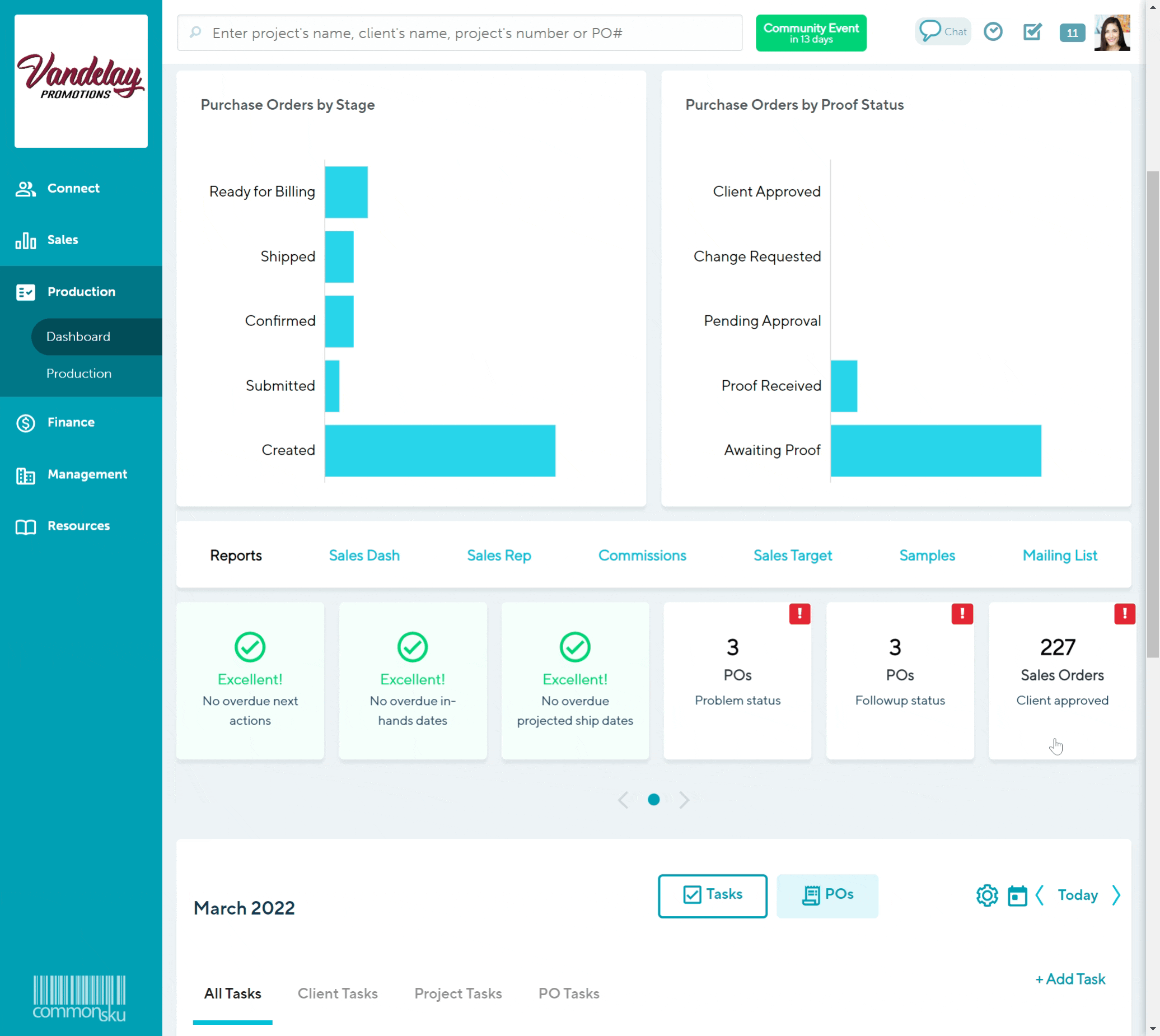
Task: Toggle the POs calendar view button
Action: coord(826,895)
